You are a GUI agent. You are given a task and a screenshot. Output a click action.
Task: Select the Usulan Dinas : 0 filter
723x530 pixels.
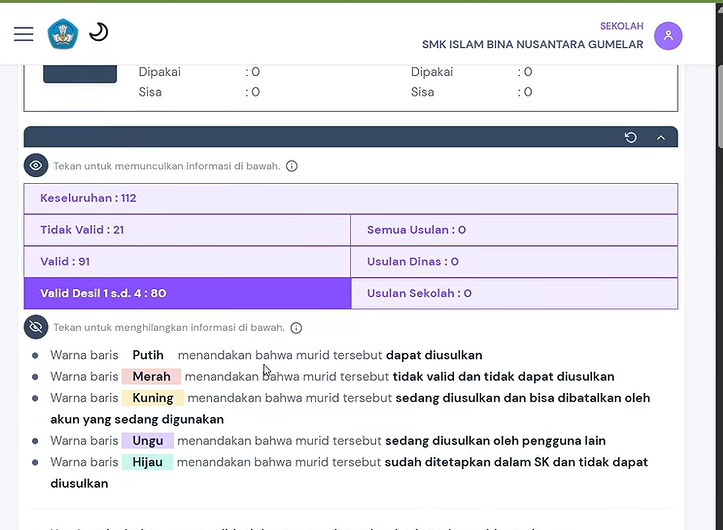pos(514,262)
